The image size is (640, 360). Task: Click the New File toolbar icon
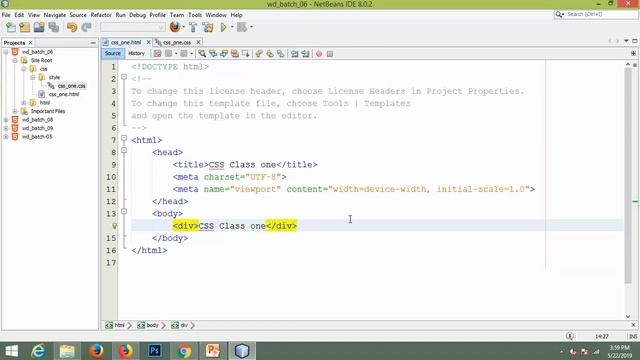[11, 27]
